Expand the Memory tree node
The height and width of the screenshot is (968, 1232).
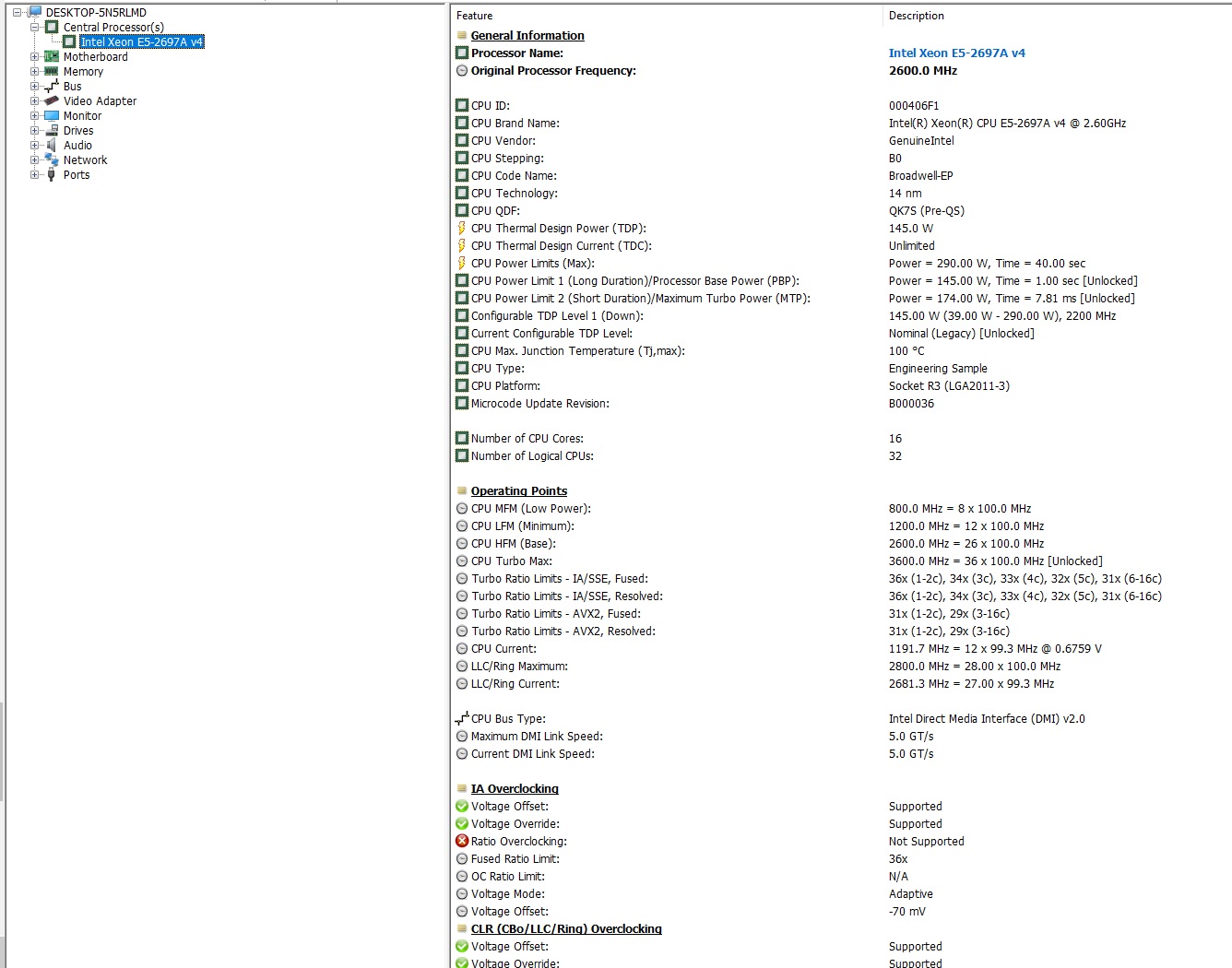[34, 72]
